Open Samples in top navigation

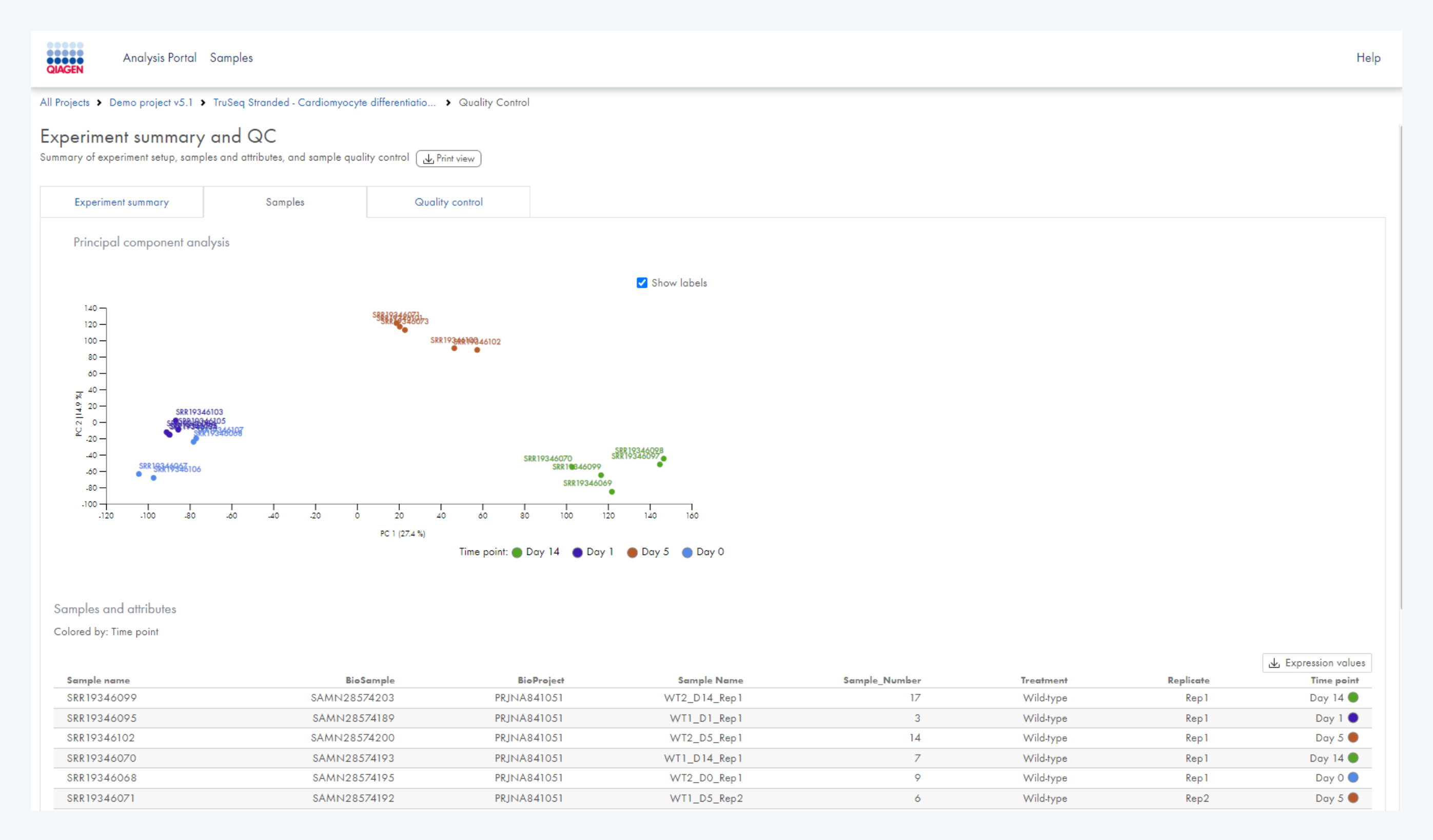click(231, 58)
